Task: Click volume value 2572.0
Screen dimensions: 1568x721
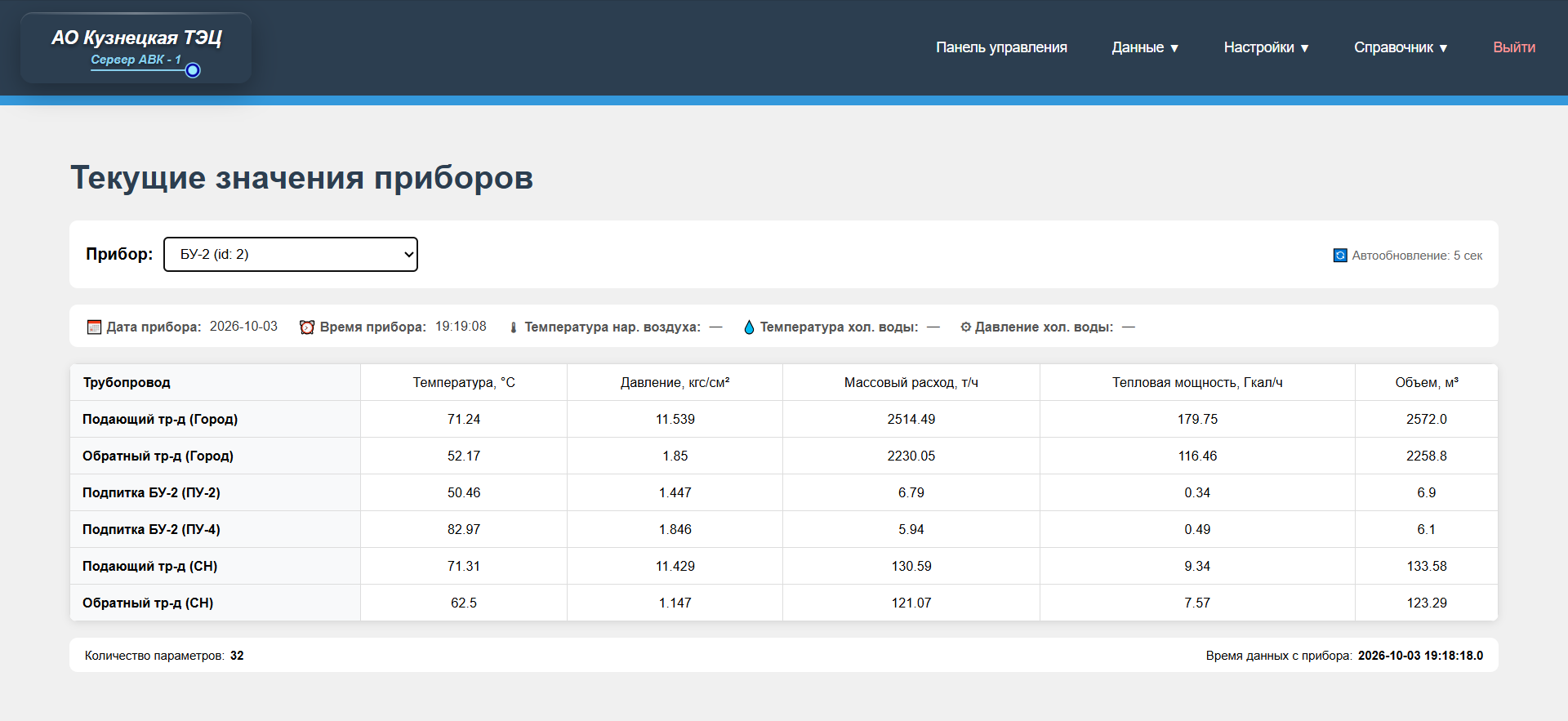Action: [x=1427, y=419]
